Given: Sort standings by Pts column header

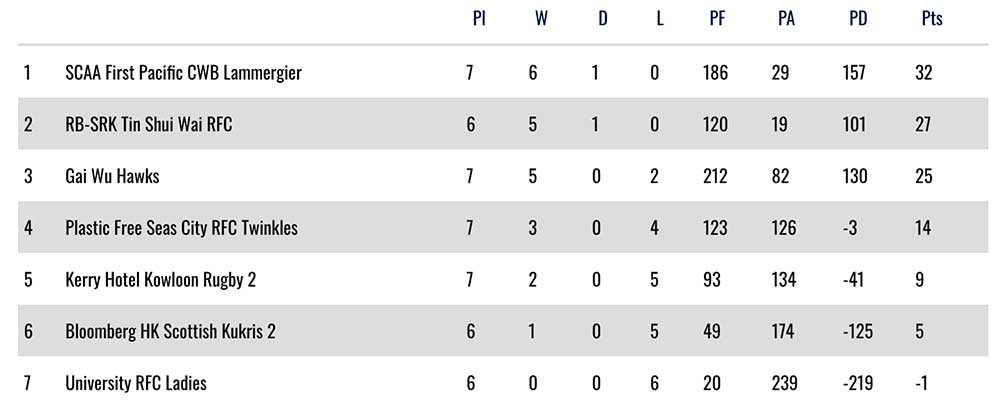Looking at the screenshot, I should pyautogui.click(x=931, y=18).
